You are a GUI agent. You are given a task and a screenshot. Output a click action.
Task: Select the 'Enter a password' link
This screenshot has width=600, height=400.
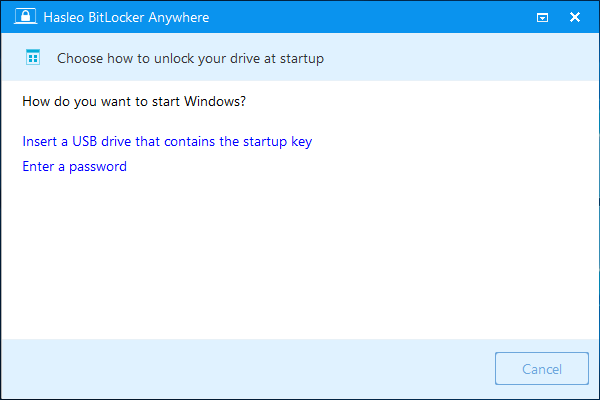tap(74, 167)
